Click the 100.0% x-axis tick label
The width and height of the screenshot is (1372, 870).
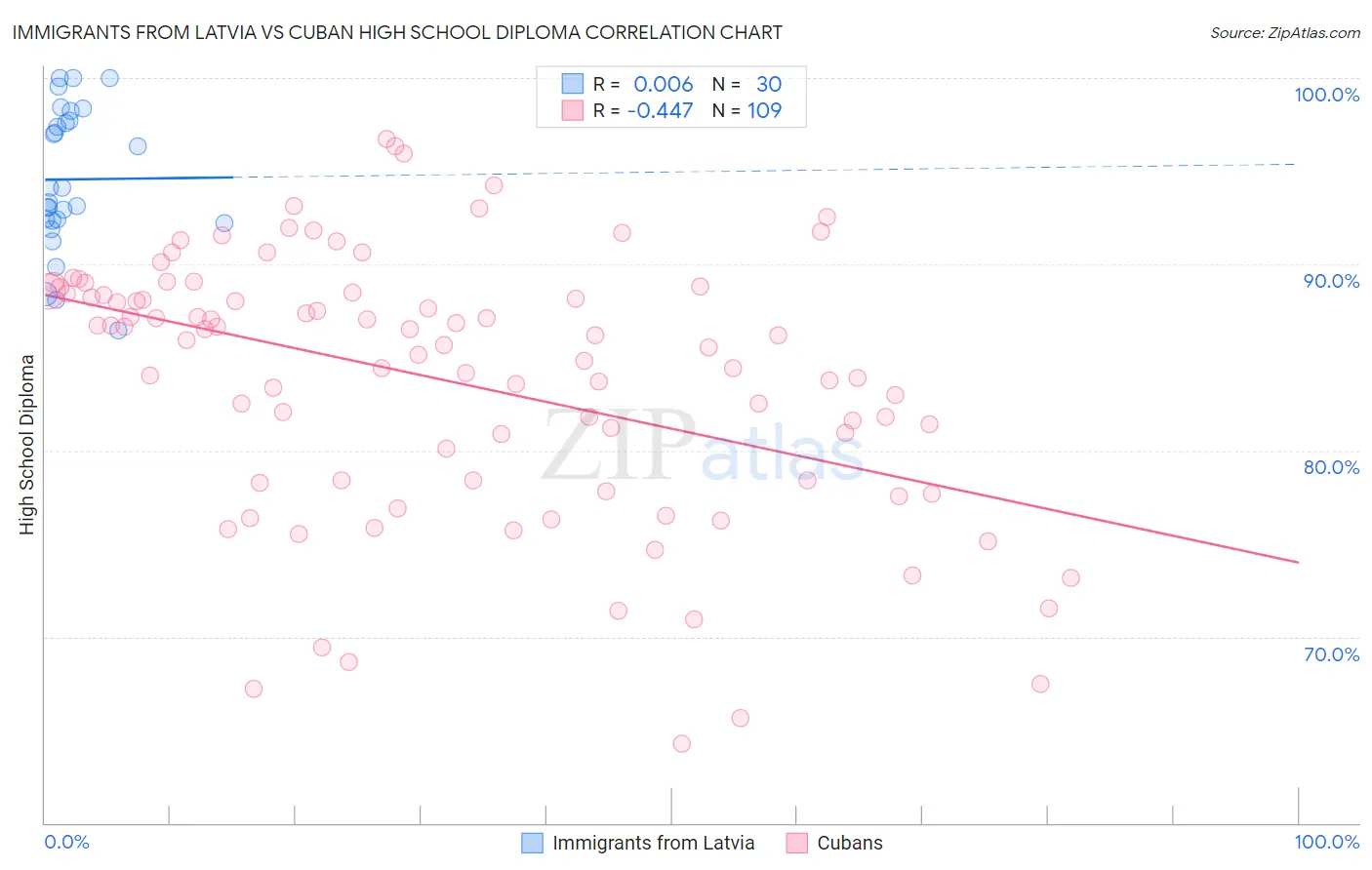click(1327, 842)
